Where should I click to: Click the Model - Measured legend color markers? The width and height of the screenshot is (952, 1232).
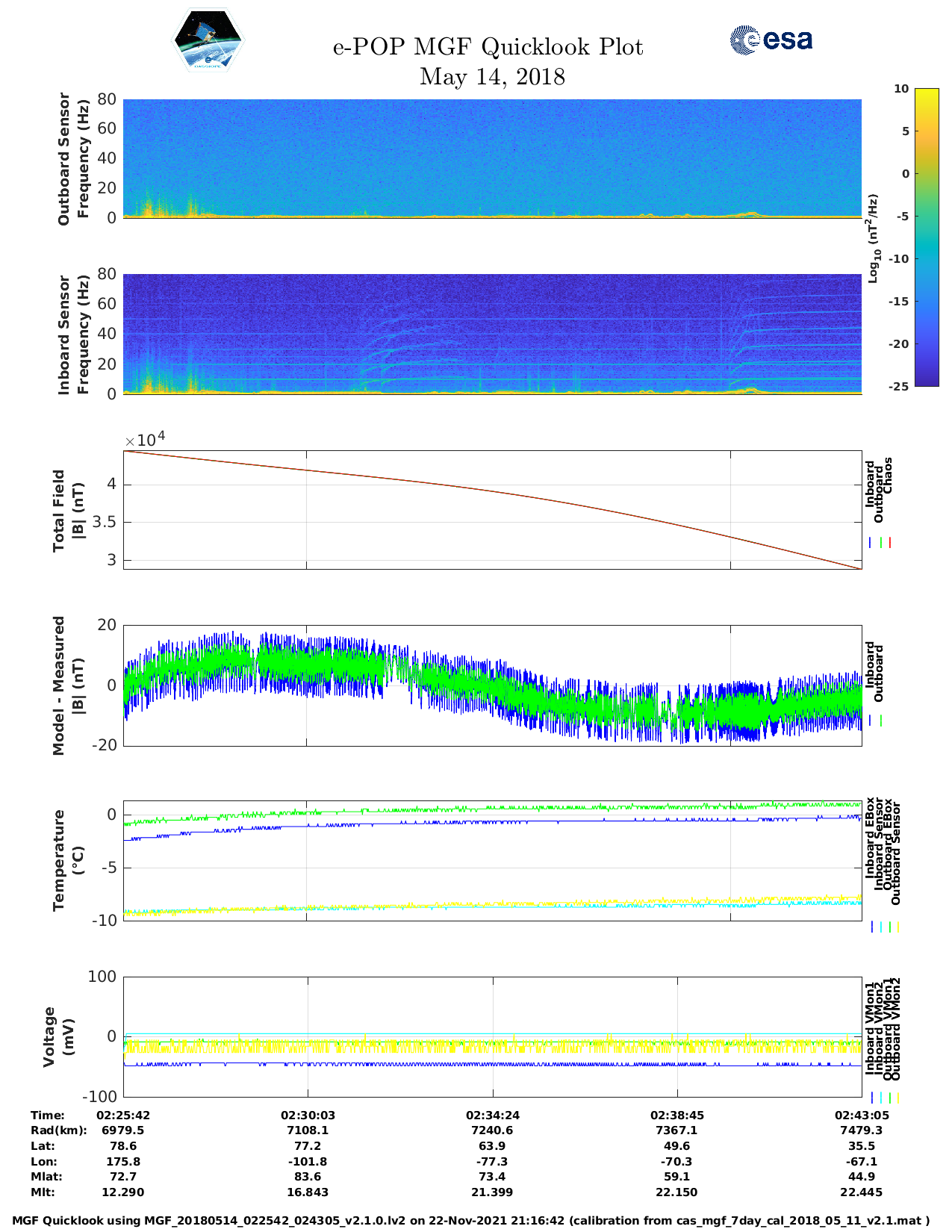point(875,721)
